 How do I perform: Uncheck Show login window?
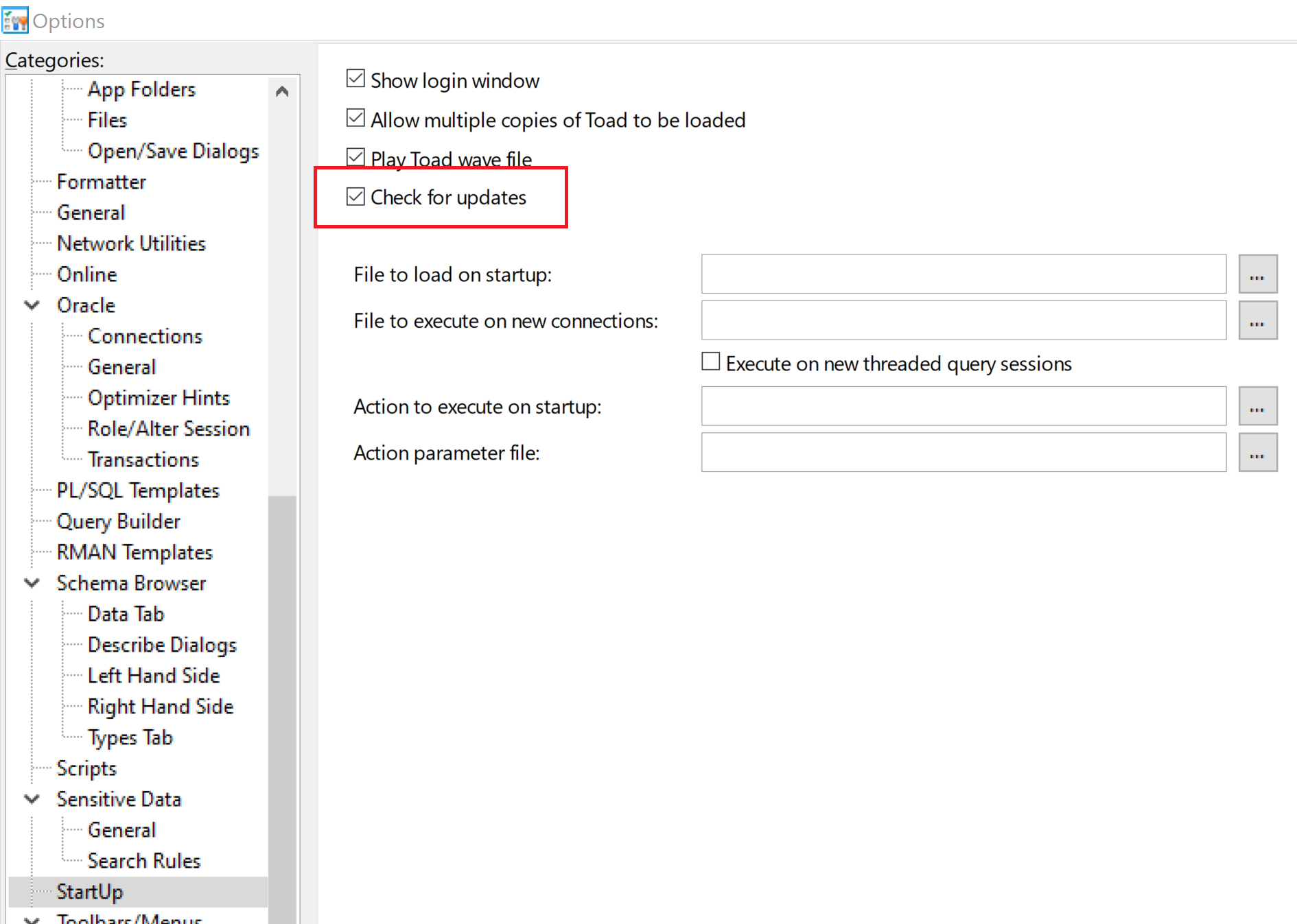[355, 79]
